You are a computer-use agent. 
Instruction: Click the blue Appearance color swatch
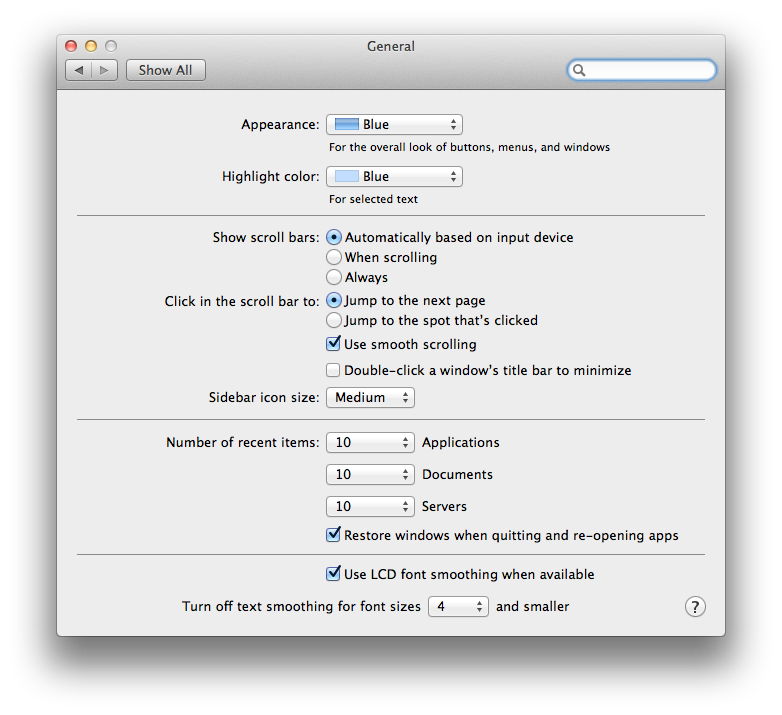tap(347, 124)
